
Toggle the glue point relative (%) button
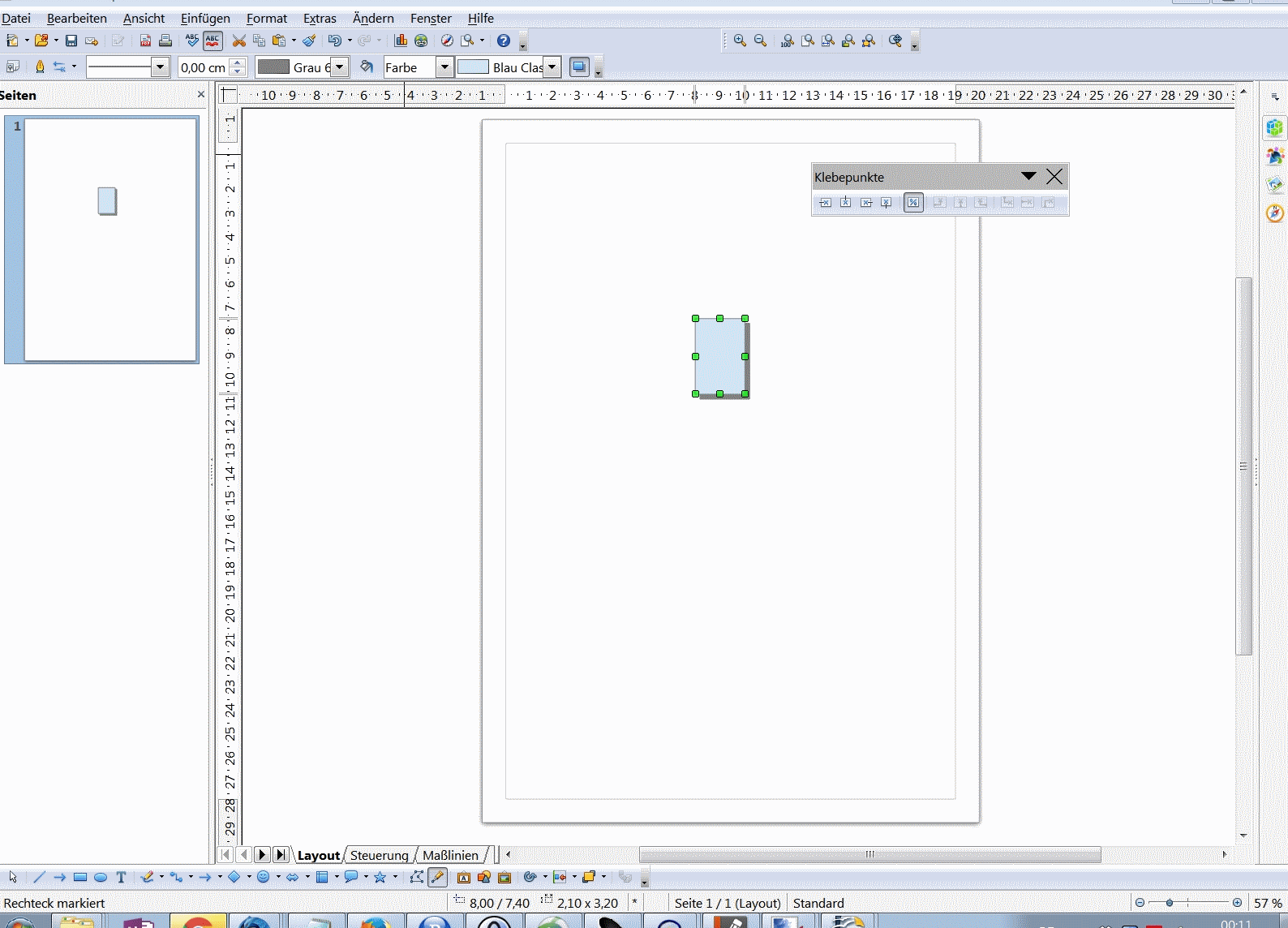point(913,203)
